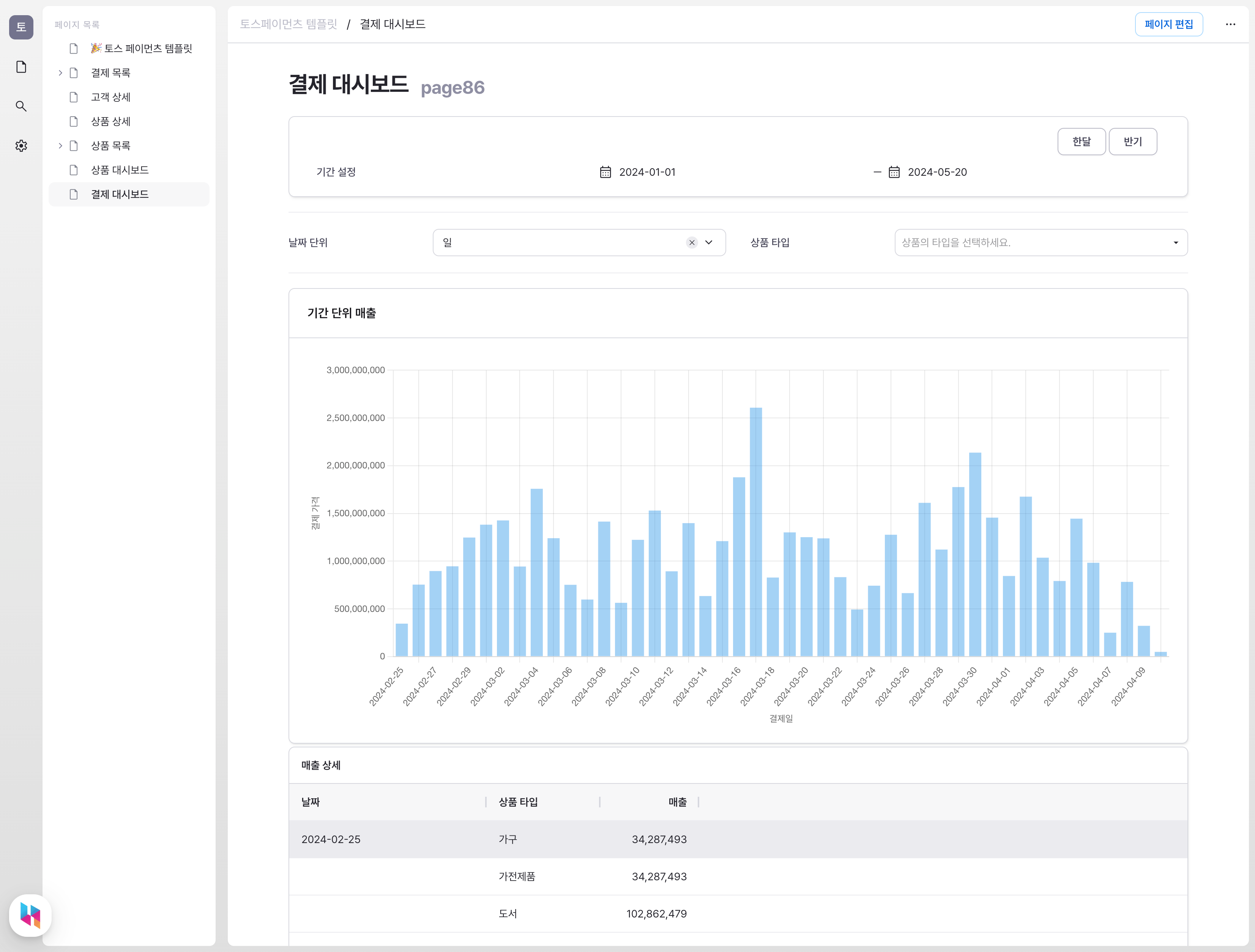Click the end date calendar icon

[894, 172]
